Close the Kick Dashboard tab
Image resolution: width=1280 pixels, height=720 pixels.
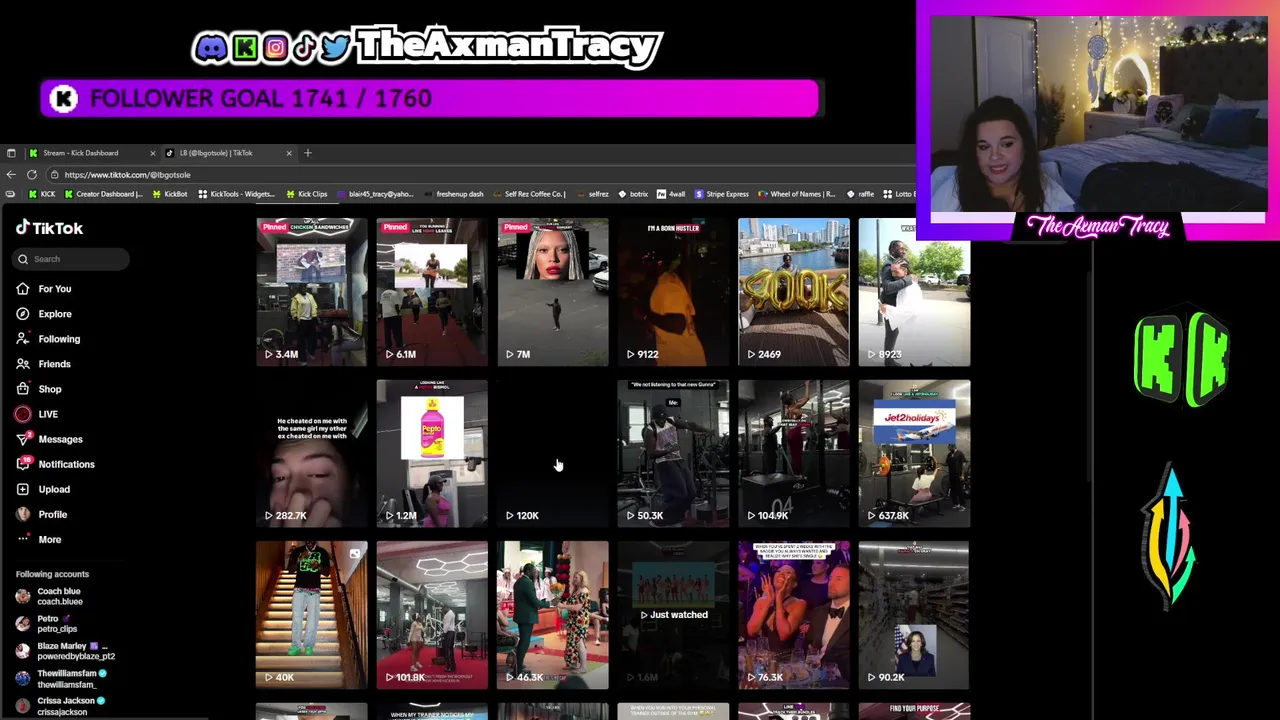tap(152, 153)
